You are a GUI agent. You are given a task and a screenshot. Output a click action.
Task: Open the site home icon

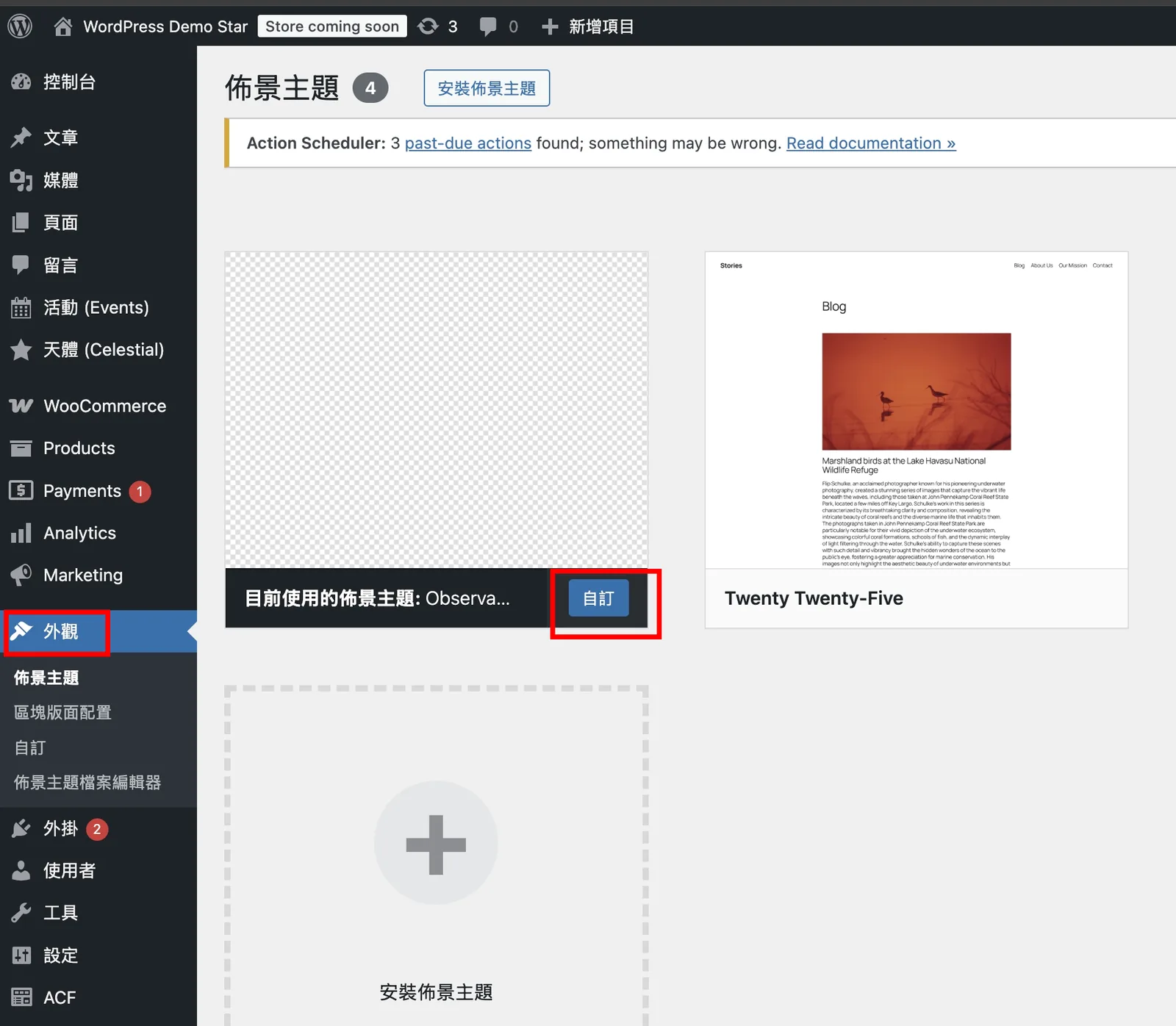pyautogui.click(x=63, y=26)
